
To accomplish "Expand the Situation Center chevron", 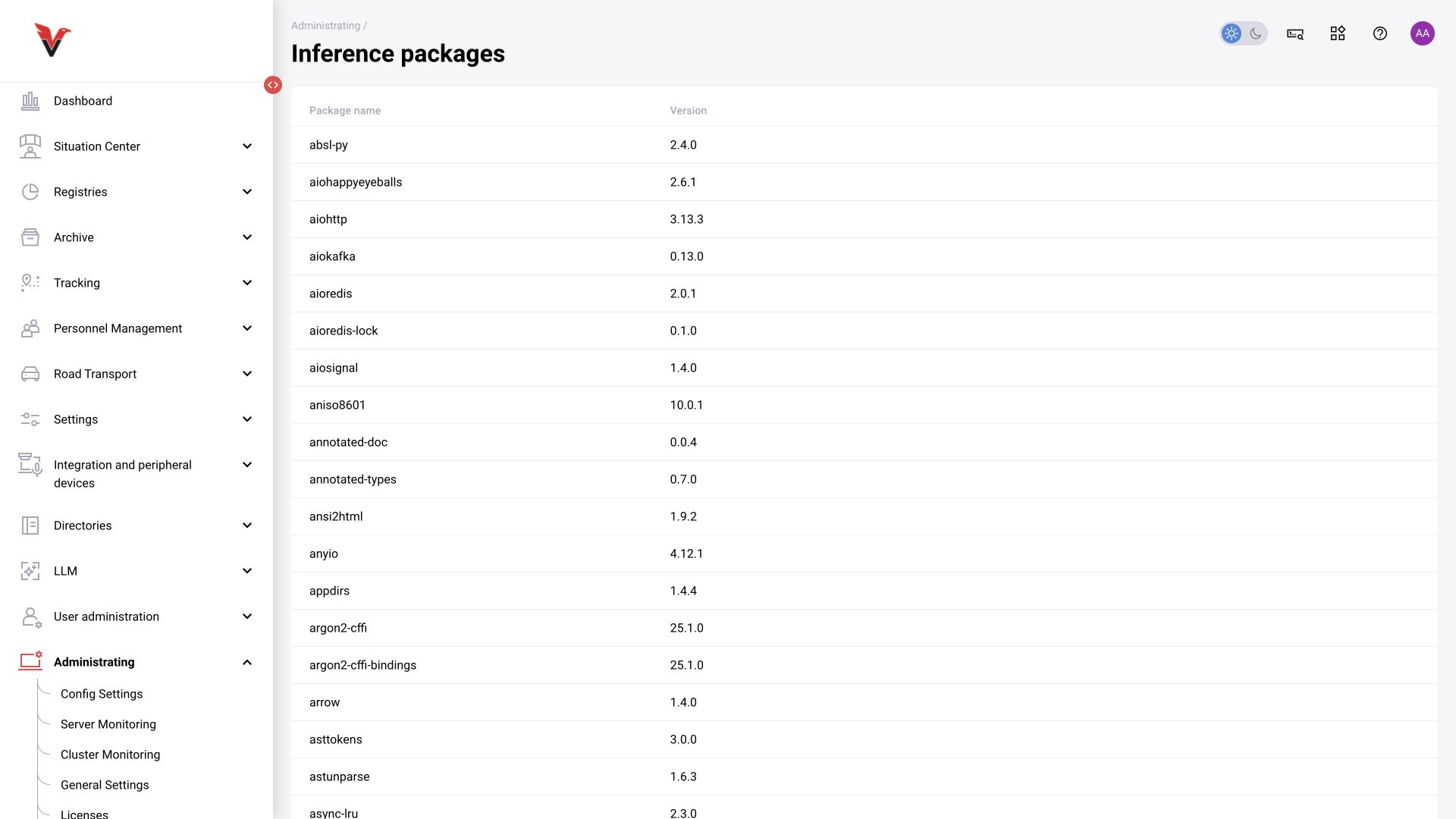I will pyautogui.click(x=247, y=146).
